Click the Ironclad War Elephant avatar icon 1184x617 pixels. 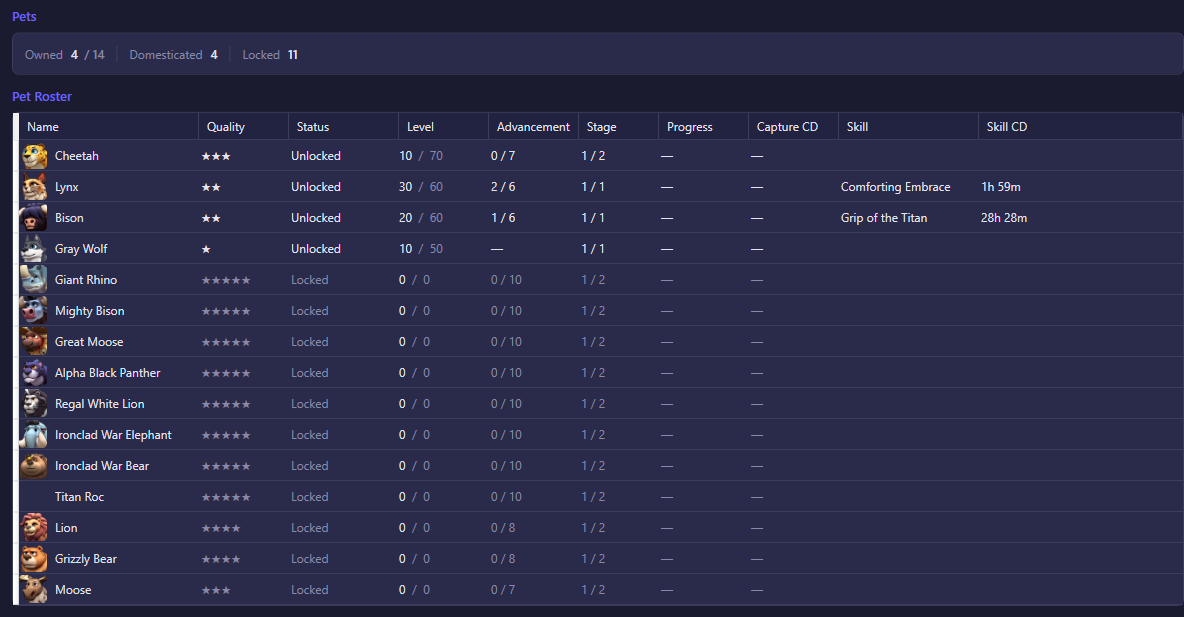click(34, 434)
